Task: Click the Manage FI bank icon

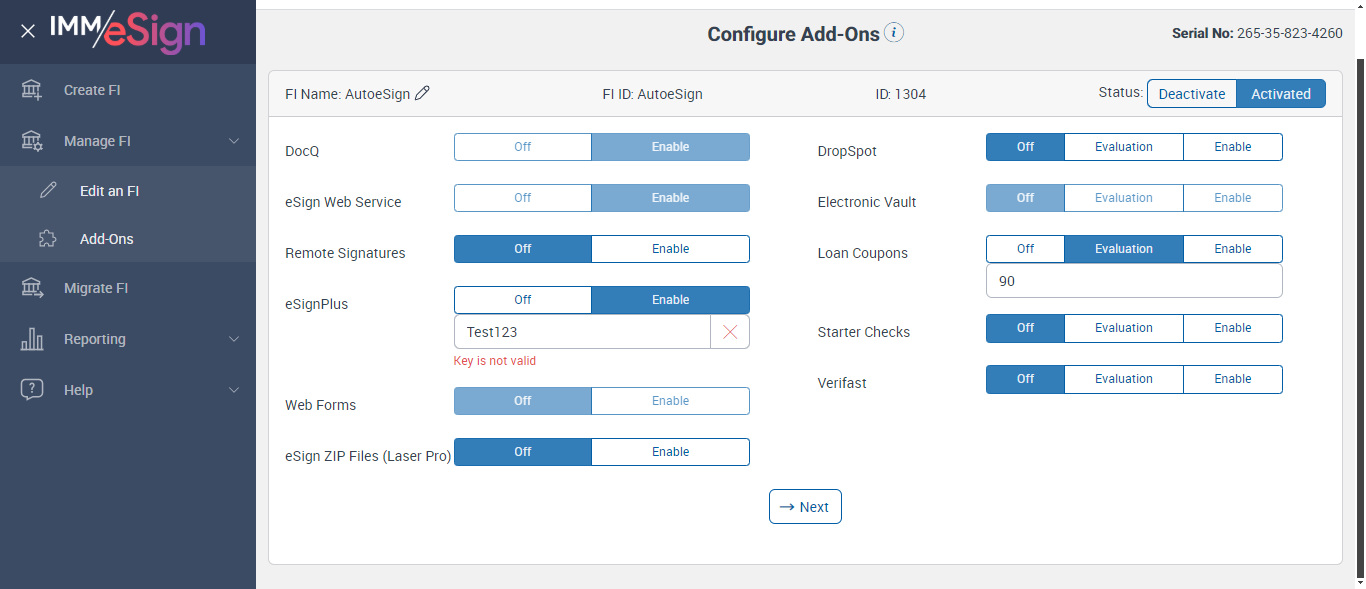Action: (32, 141)
